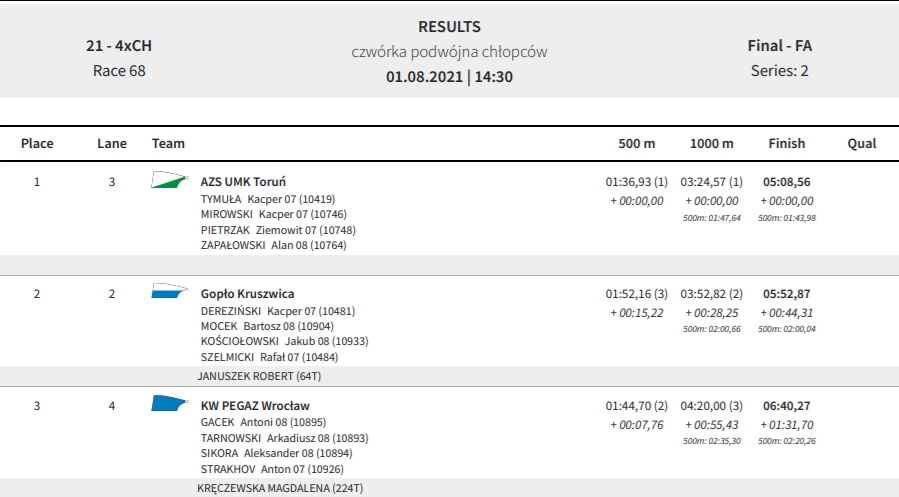Select rower KOŚCIOŁOWSKI Jakub 08 (10933)
Screen dimensions: 899x497
[284, 342]
